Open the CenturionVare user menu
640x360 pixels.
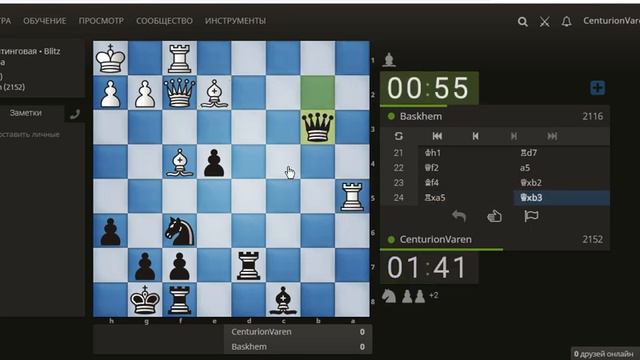[x=611, y=21]
